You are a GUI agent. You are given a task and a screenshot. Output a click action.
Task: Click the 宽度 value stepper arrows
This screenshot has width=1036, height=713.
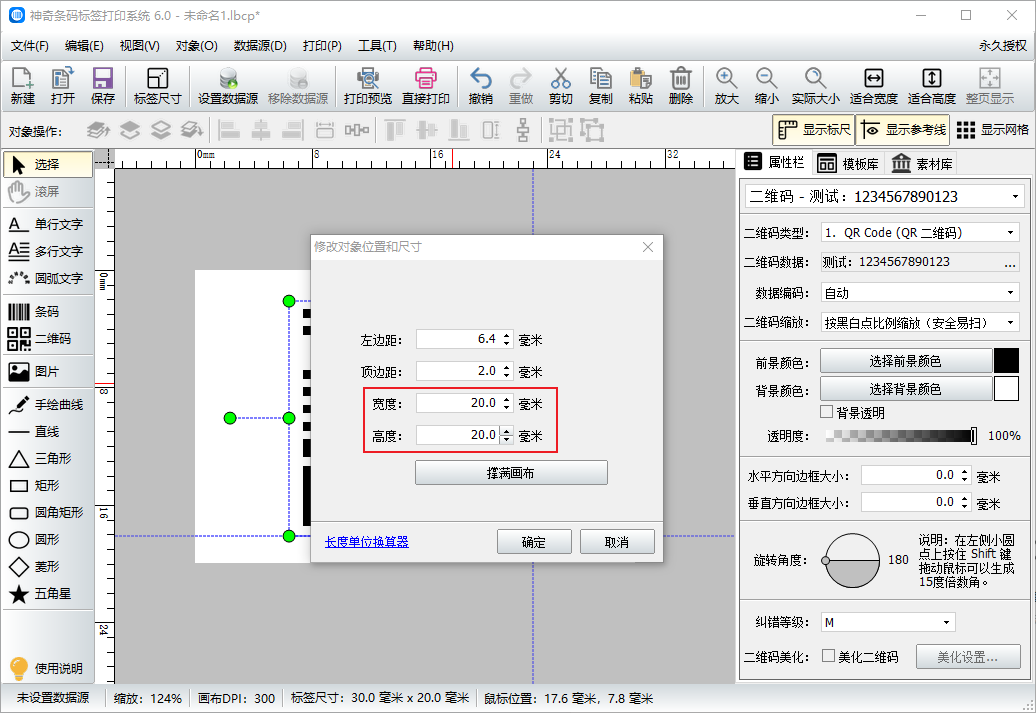[507, 403]
